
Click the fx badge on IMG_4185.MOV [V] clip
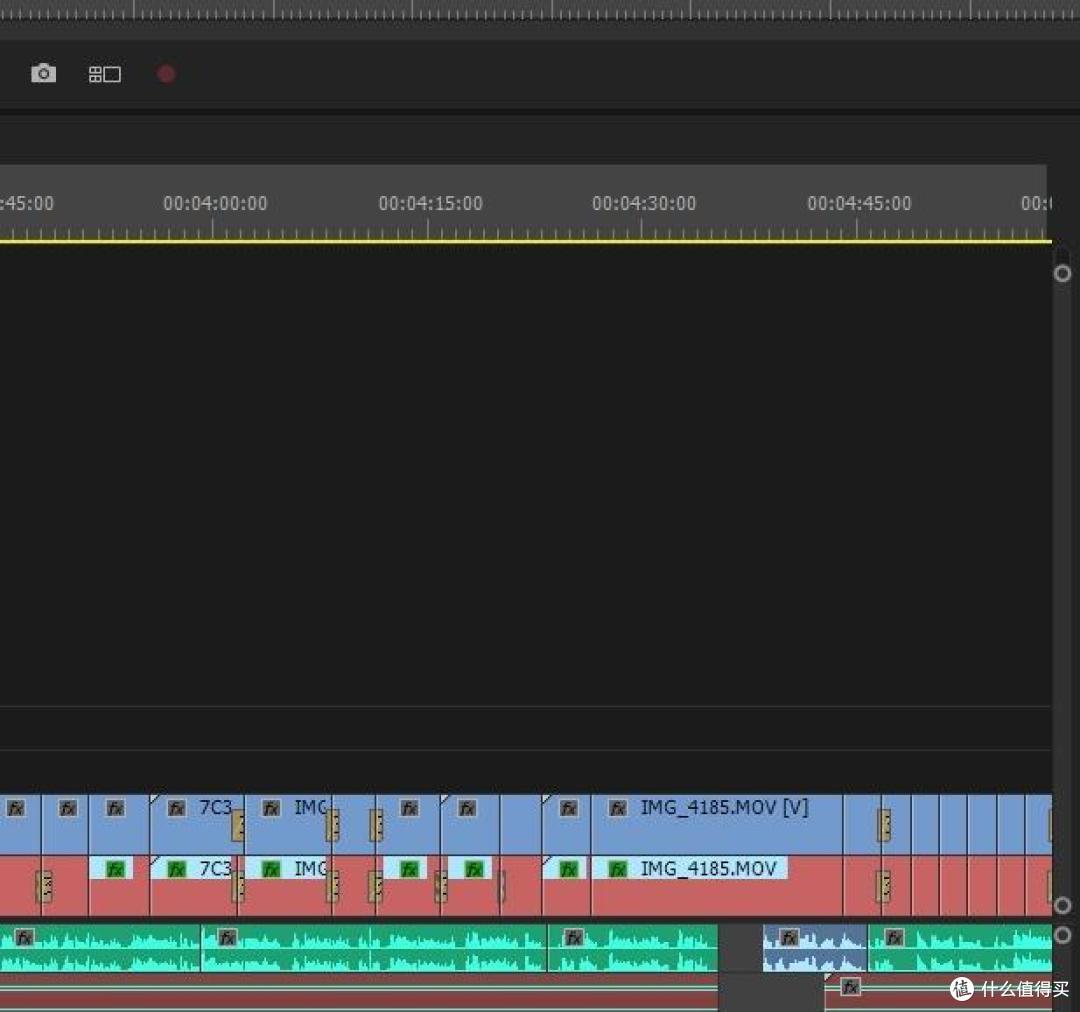618,808
